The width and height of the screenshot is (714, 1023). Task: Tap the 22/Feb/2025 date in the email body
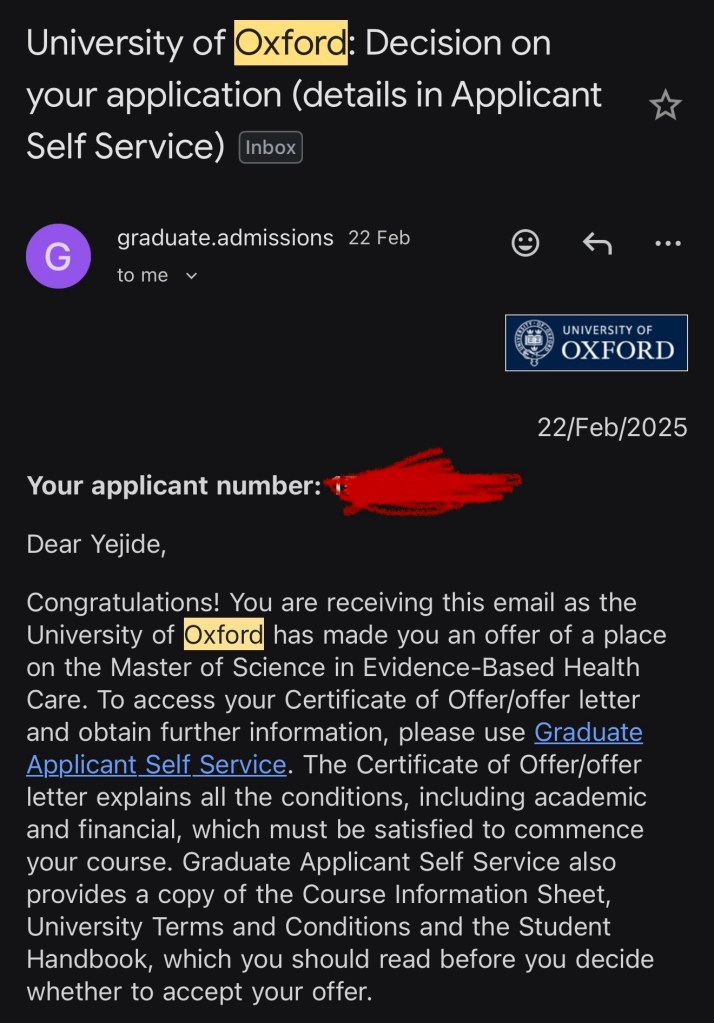[x=612, y=428]
